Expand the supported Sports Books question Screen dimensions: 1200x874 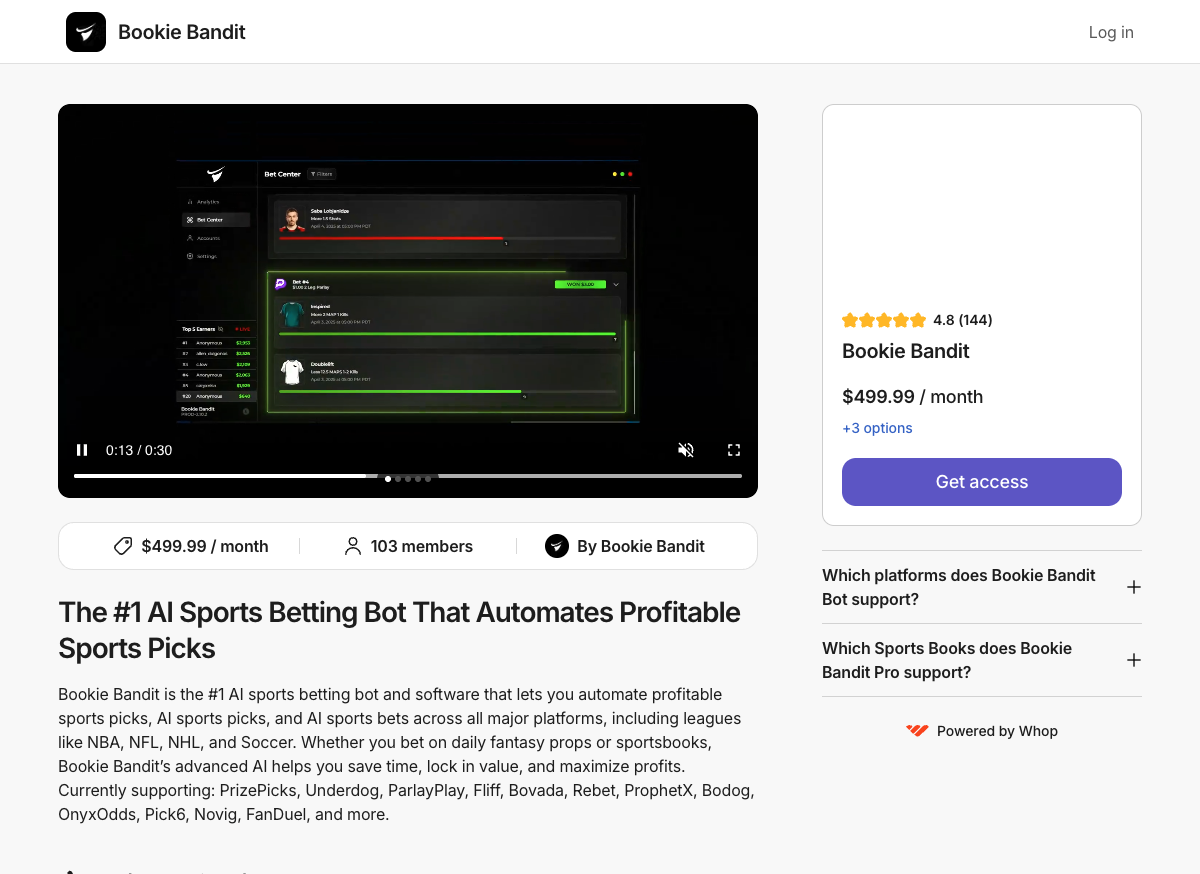click(x=1133, y=660)
